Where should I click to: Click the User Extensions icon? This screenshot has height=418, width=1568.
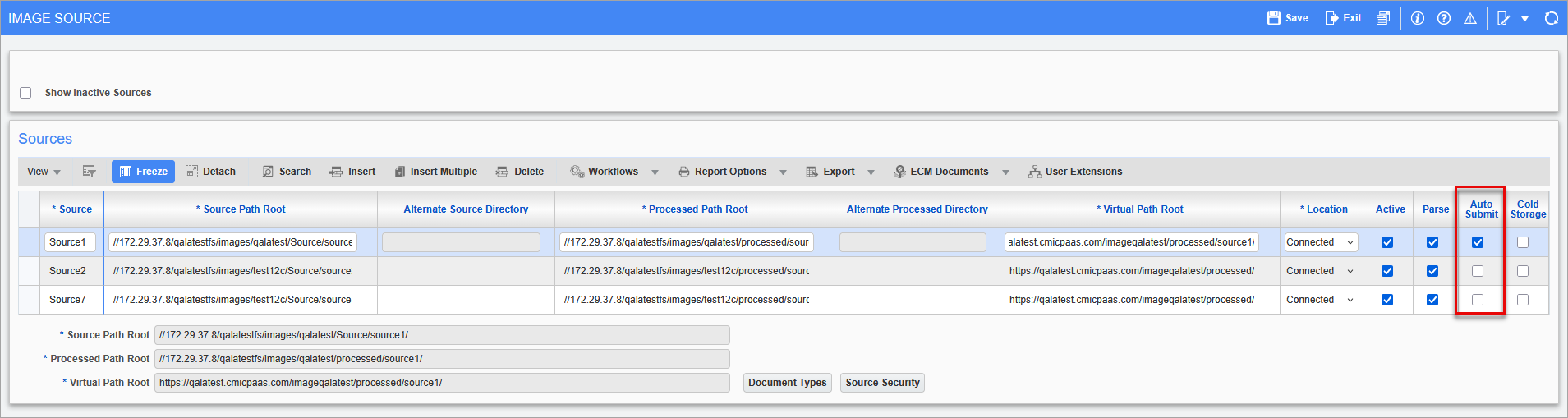[x=1034, y=172]
